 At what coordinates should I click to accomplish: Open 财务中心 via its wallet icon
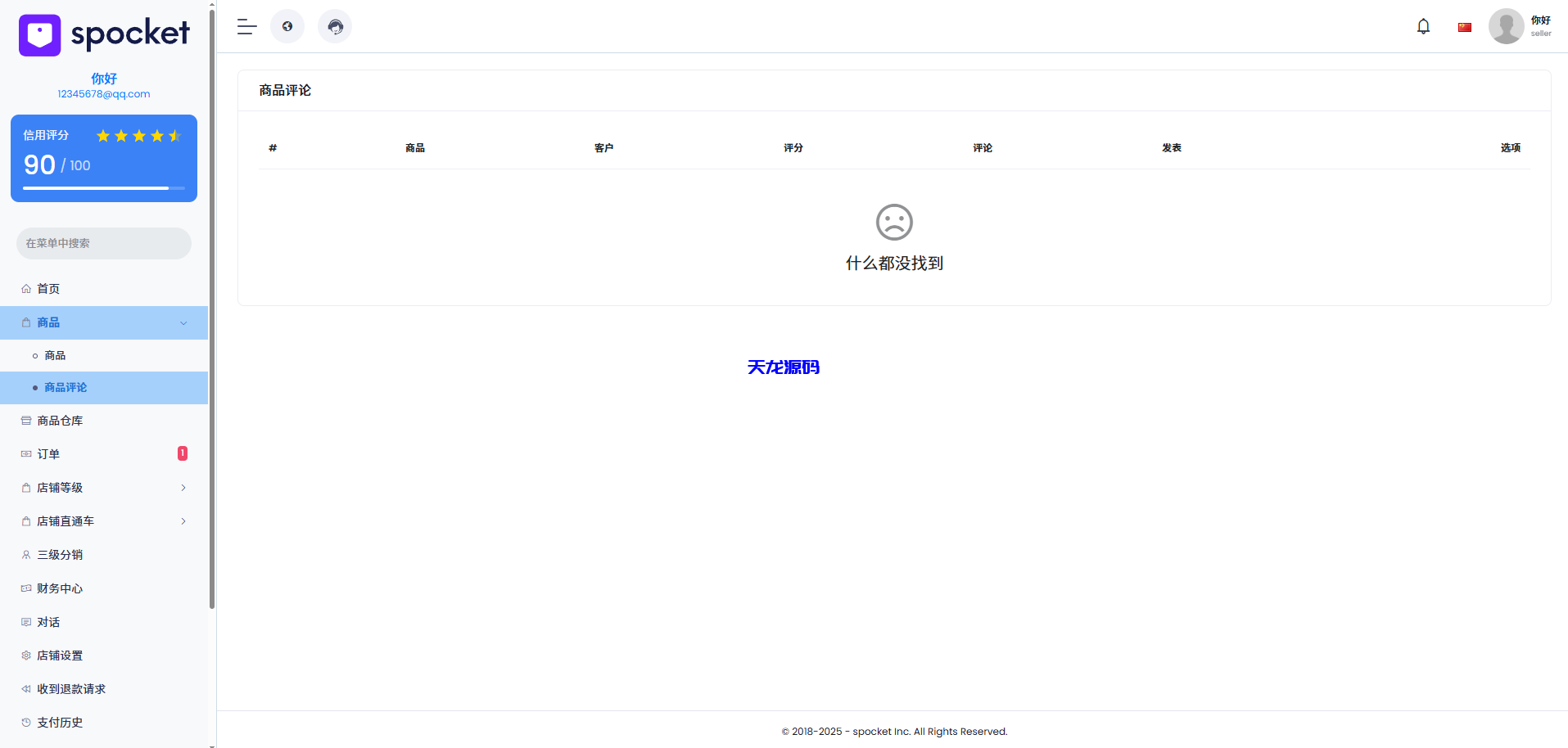26,588
